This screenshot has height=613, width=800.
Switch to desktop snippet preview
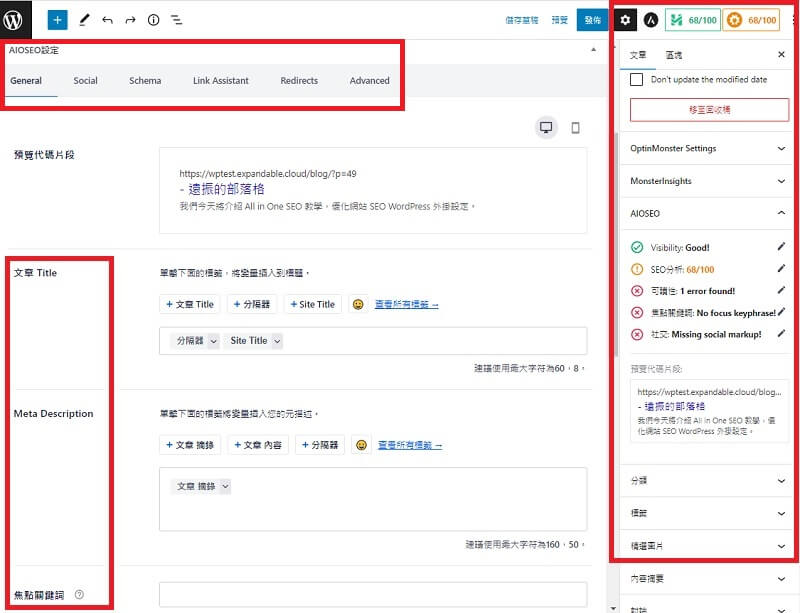coord(546,127)
